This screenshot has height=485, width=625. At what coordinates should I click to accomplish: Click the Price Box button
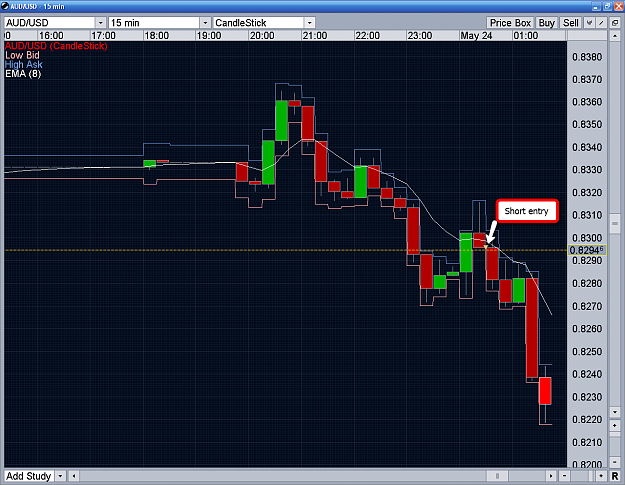click(x=510, y=23)
